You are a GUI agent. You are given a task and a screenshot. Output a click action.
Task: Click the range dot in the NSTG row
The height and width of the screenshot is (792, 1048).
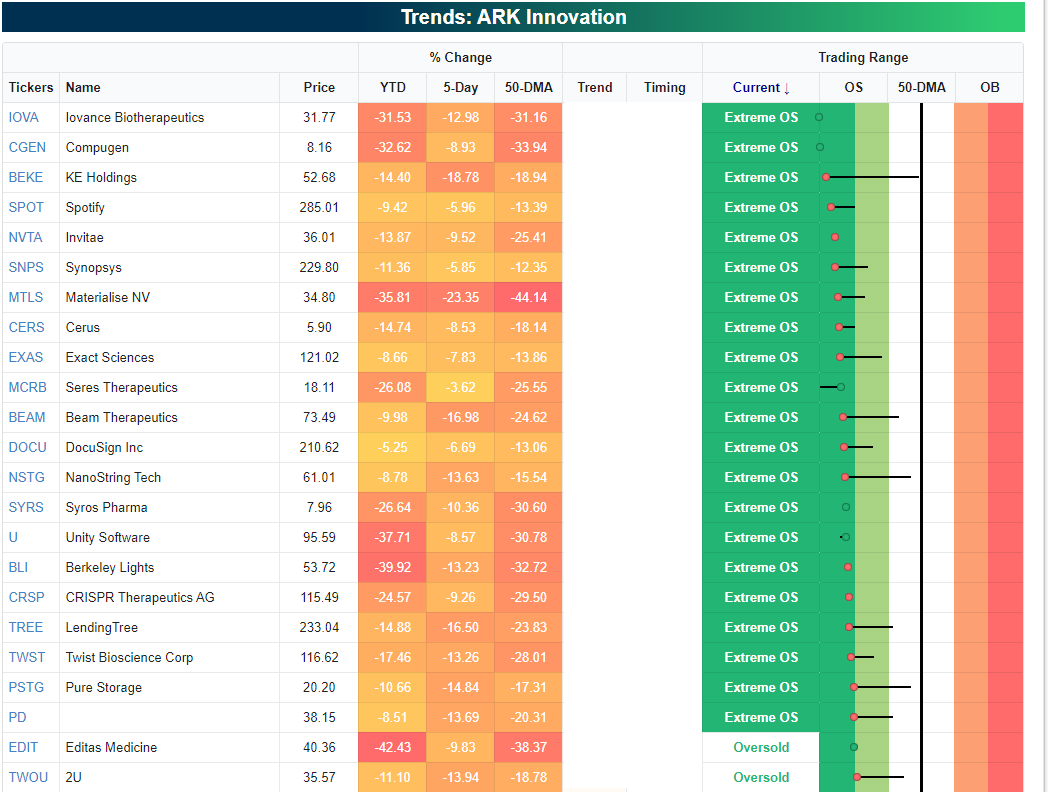point(845,477)
